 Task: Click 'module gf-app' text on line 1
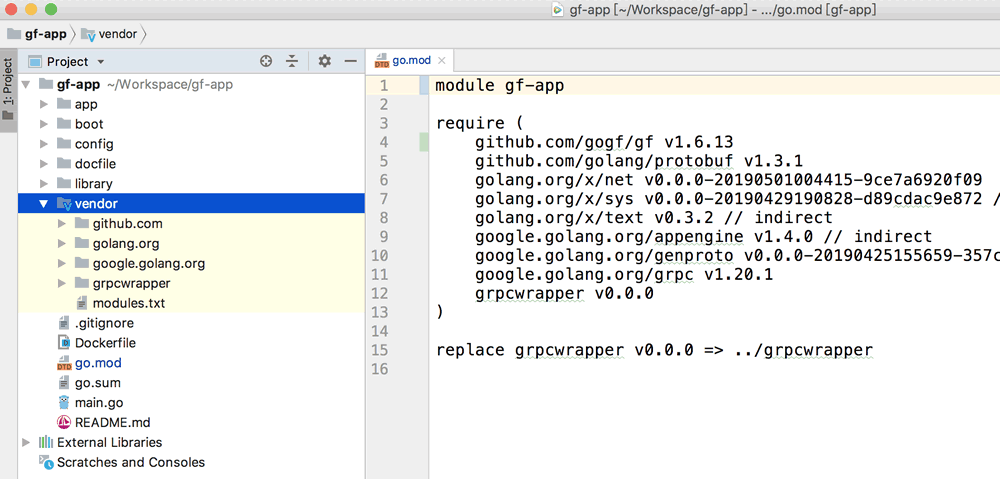click(500, 85)
